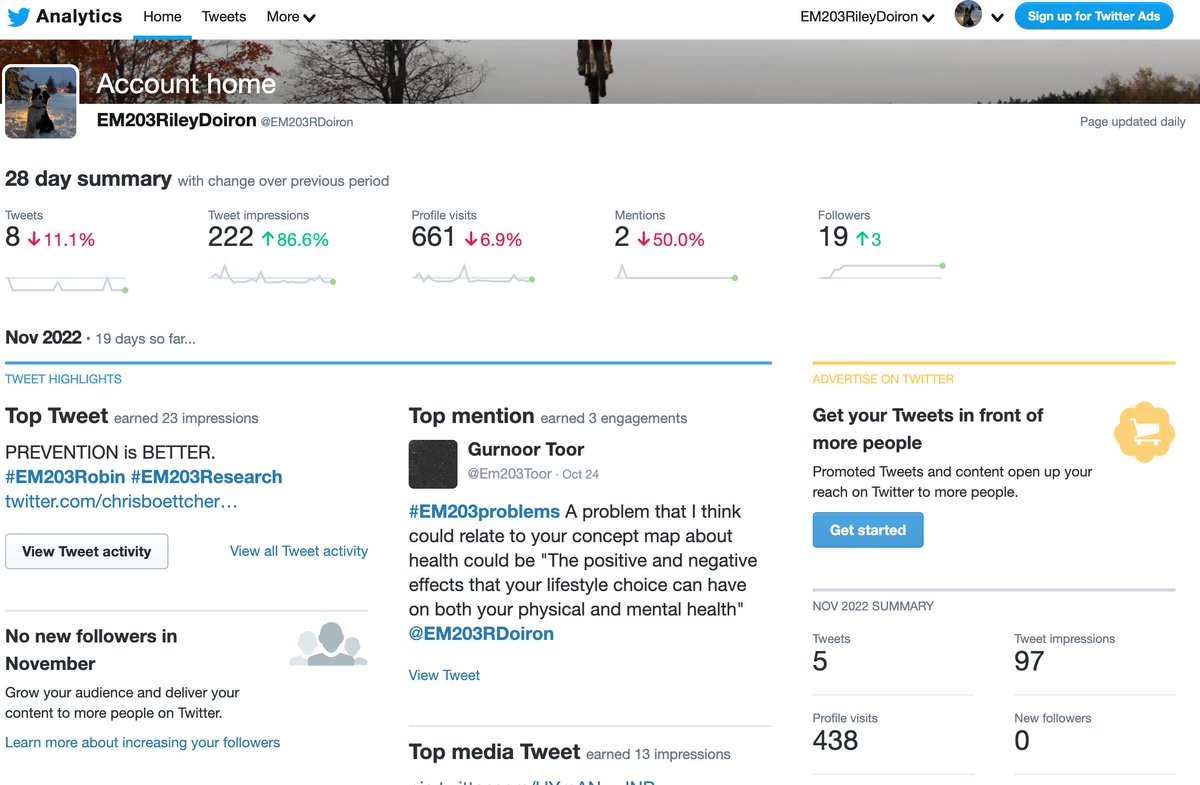The width and height of the screenshot is (1200, 785).
Task: Click the EM203RileyDoiron profile name heading
Action: pyautogui.click(x=176, y=120)
